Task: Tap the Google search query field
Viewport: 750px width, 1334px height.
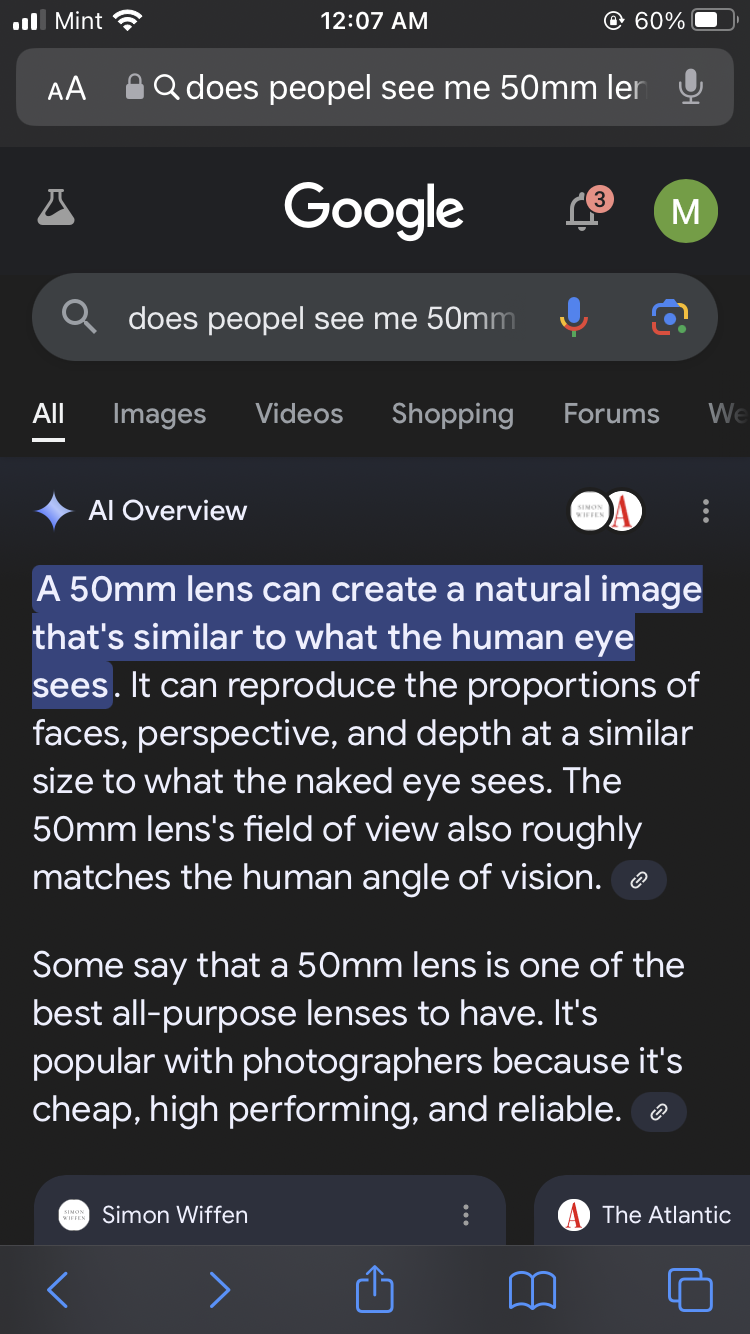Action: (x=320, y=318)
